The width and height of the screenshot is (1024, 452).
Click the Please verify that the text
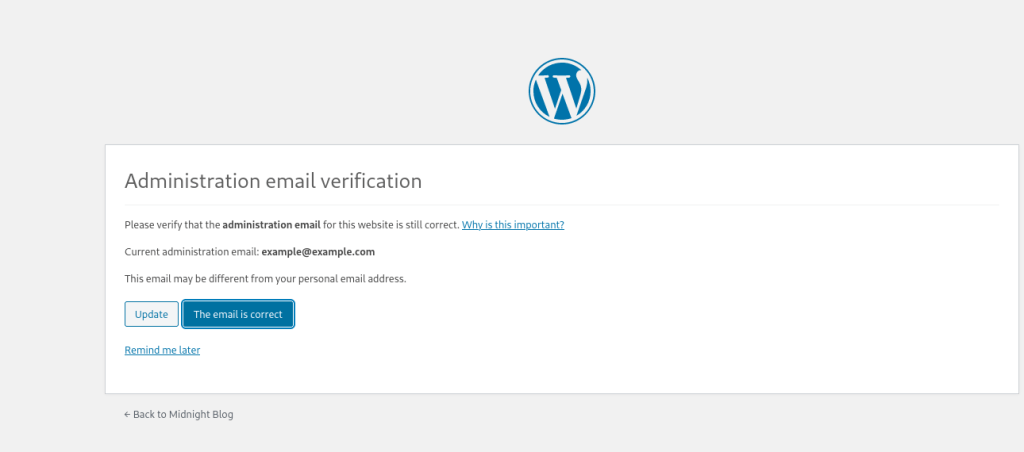pyautogui.click(x=172, y=225)
